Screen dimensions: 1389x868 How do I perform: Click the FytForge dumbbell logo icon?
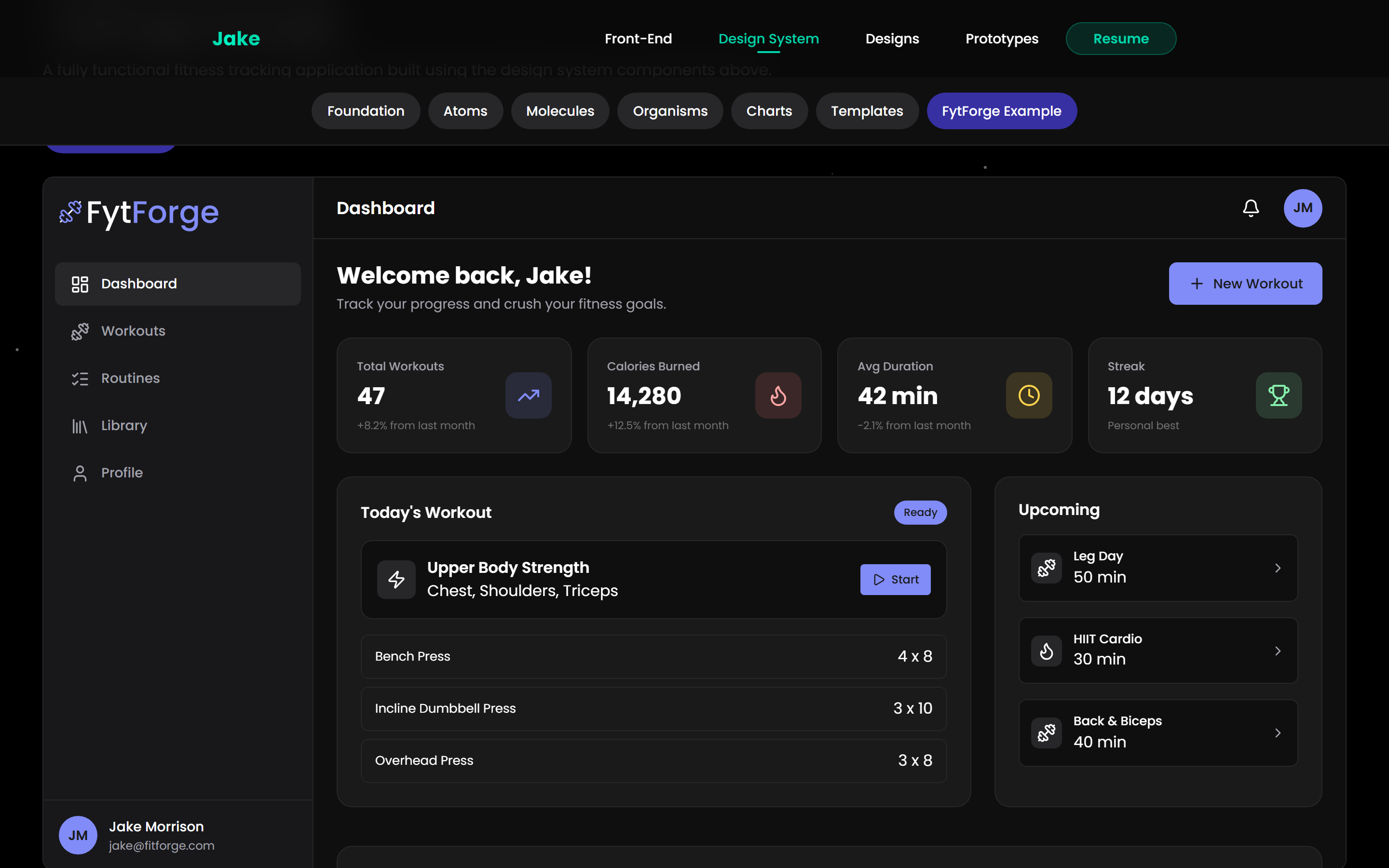click(x=70, y=212)
